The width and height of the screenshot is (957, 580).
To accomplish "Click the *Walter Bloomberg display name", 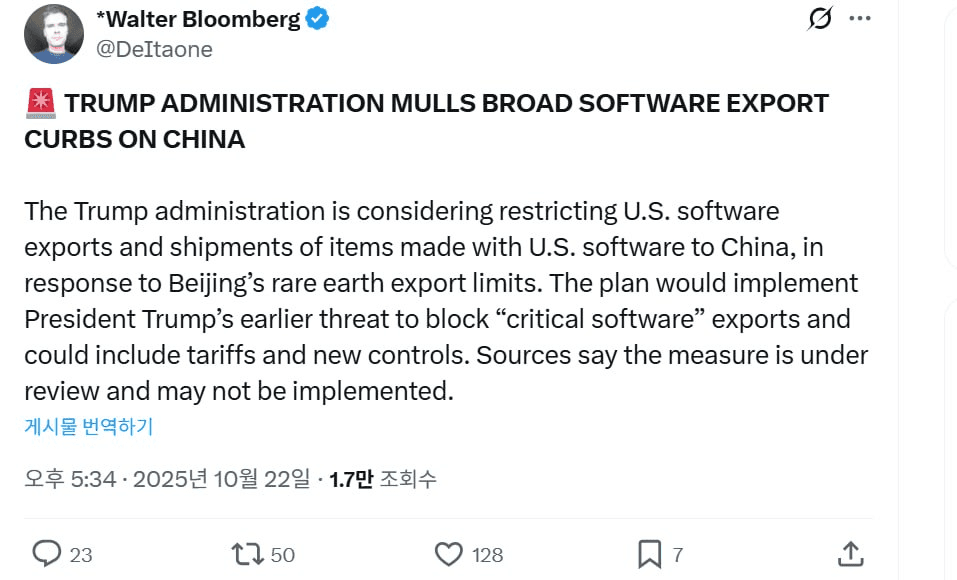I will tap(198, 19).
